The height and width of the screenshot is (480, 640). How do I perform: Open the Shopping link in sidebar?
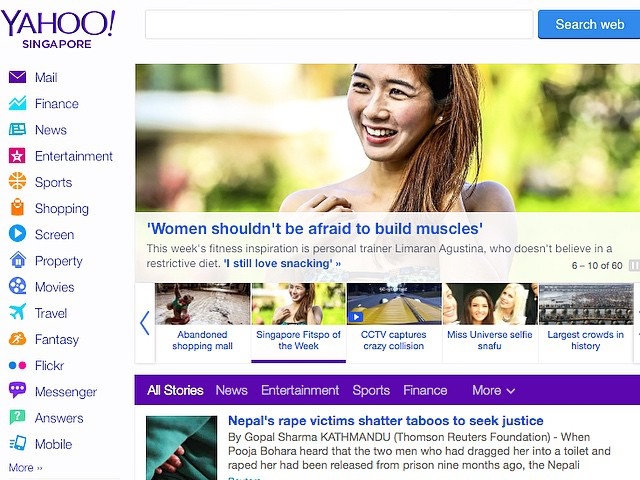tap(62, 209)
